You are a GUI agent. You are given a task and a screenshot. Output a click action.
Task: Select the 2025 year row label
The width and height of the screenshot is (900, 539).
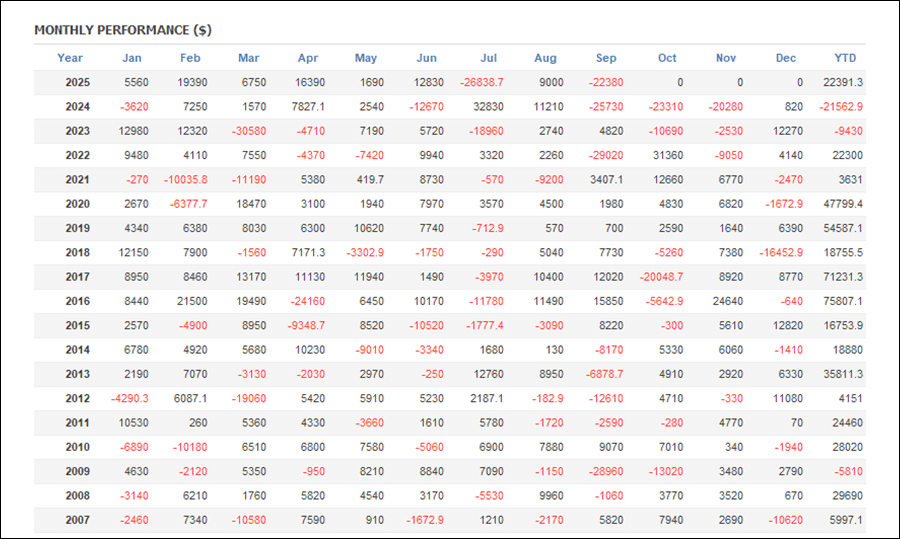point(77,82)
